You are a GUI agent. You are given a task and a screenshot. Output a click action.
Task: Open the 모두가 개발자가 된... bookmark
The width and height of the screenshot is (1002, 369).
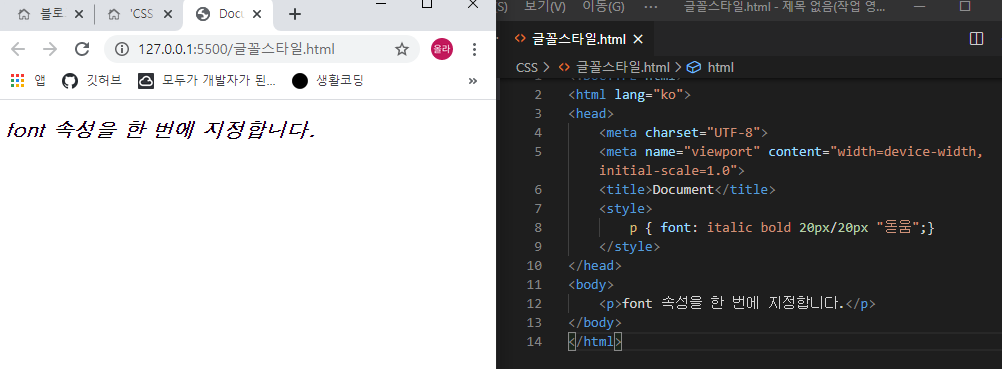click(208, 81)
